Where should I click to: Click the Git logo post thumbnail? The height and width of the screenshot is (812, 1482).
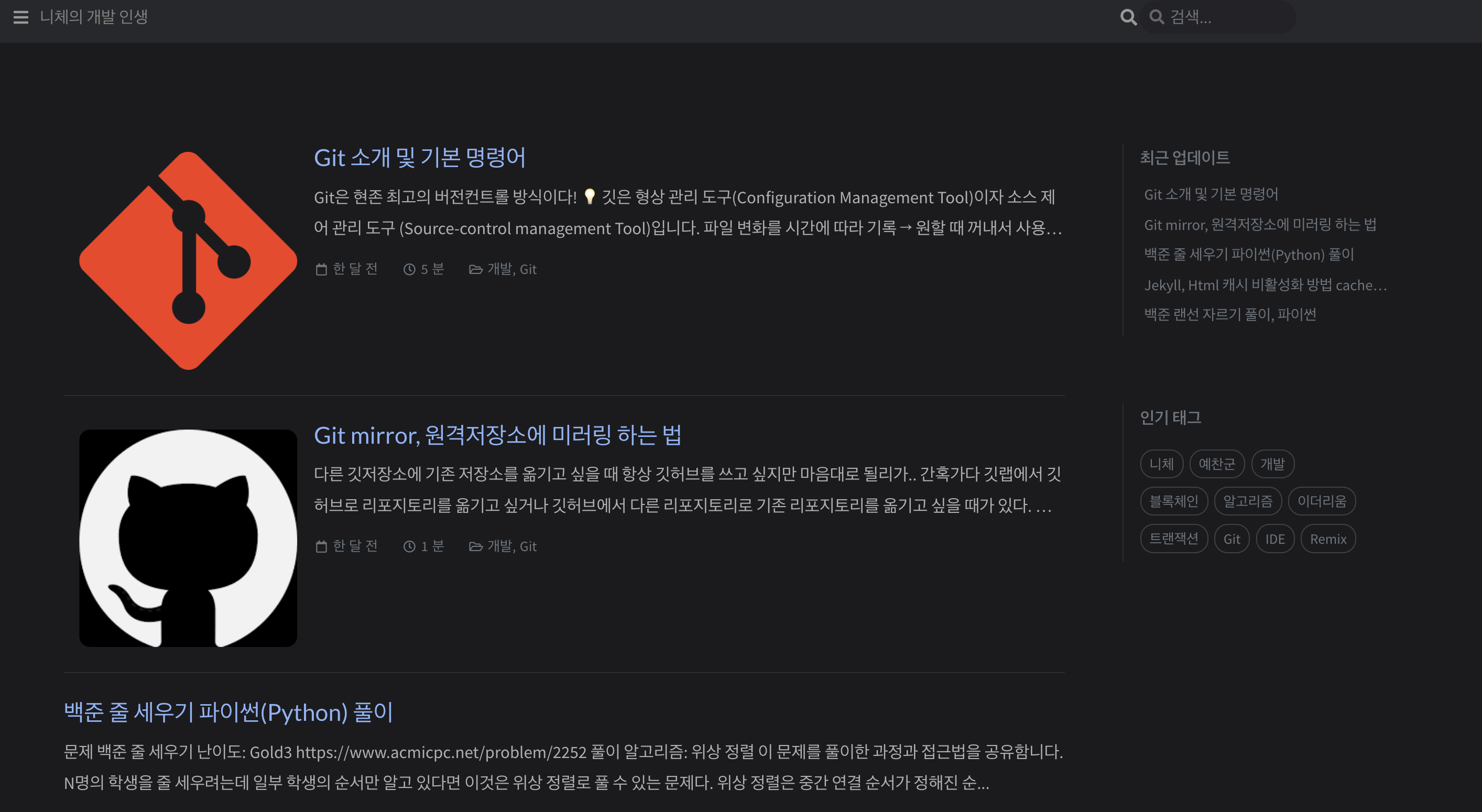188,260
